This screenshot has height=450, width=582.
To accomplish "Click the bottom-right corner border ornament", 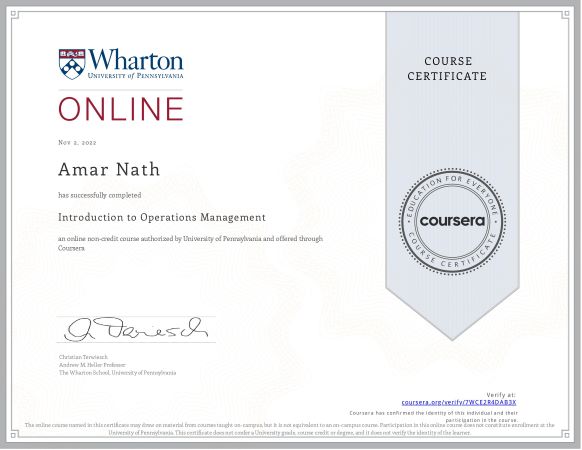I will coord(566,435).
